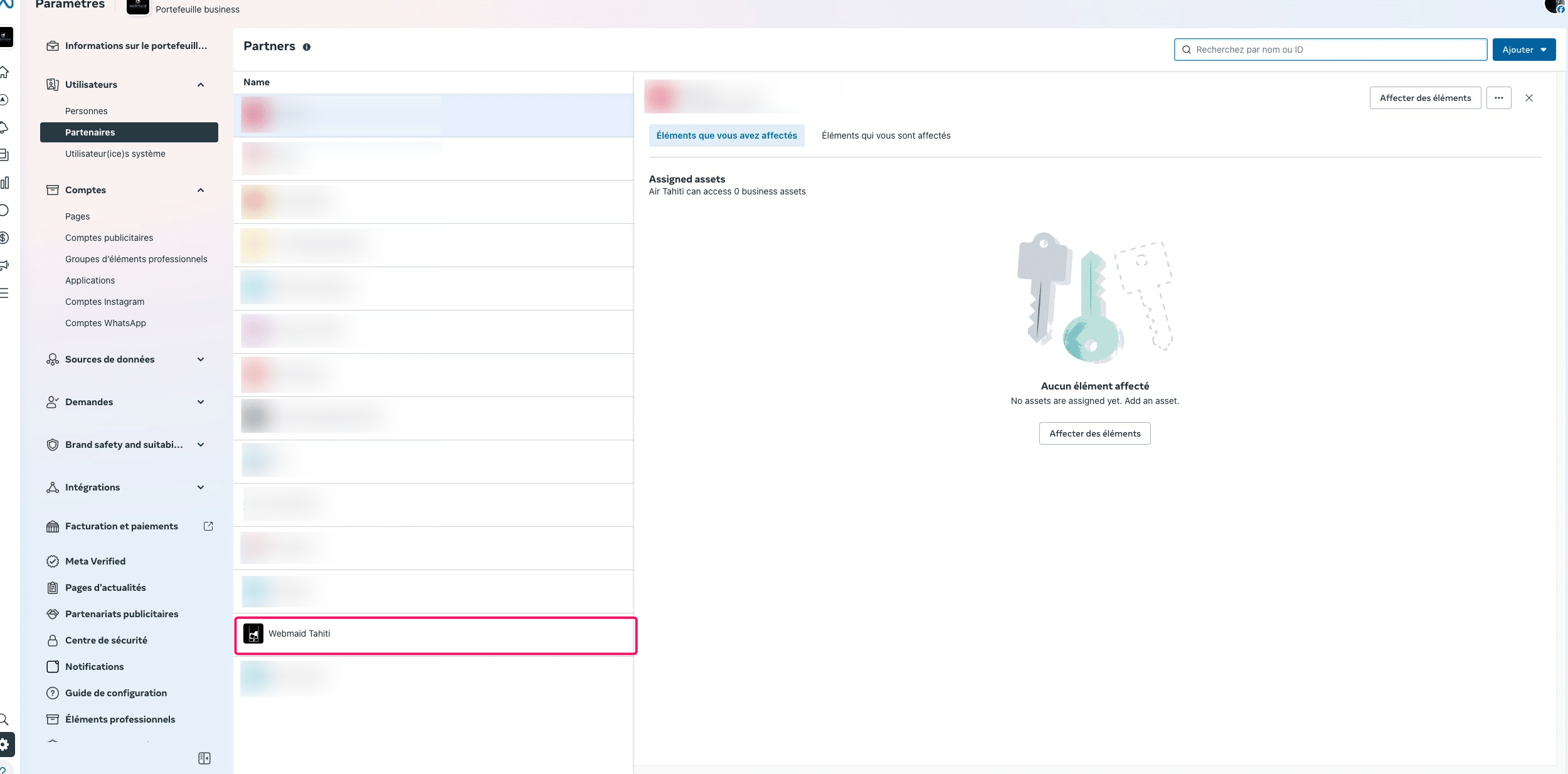The width and height of the screenshot is (1568, 774).
Task: Click the Facturation et paiements external link icon
Action: [208, 526]
